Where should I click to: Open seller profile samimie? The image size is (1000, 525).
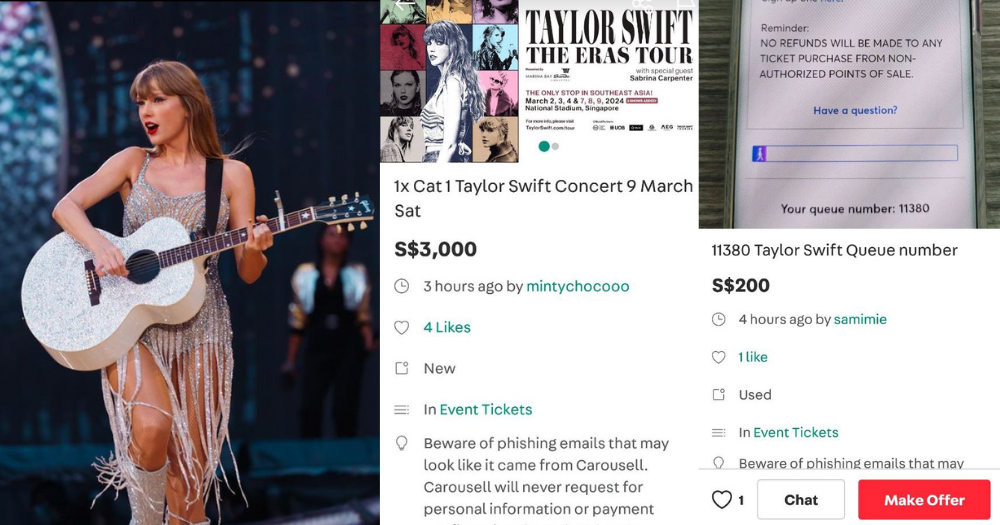(x=860, y=319)
